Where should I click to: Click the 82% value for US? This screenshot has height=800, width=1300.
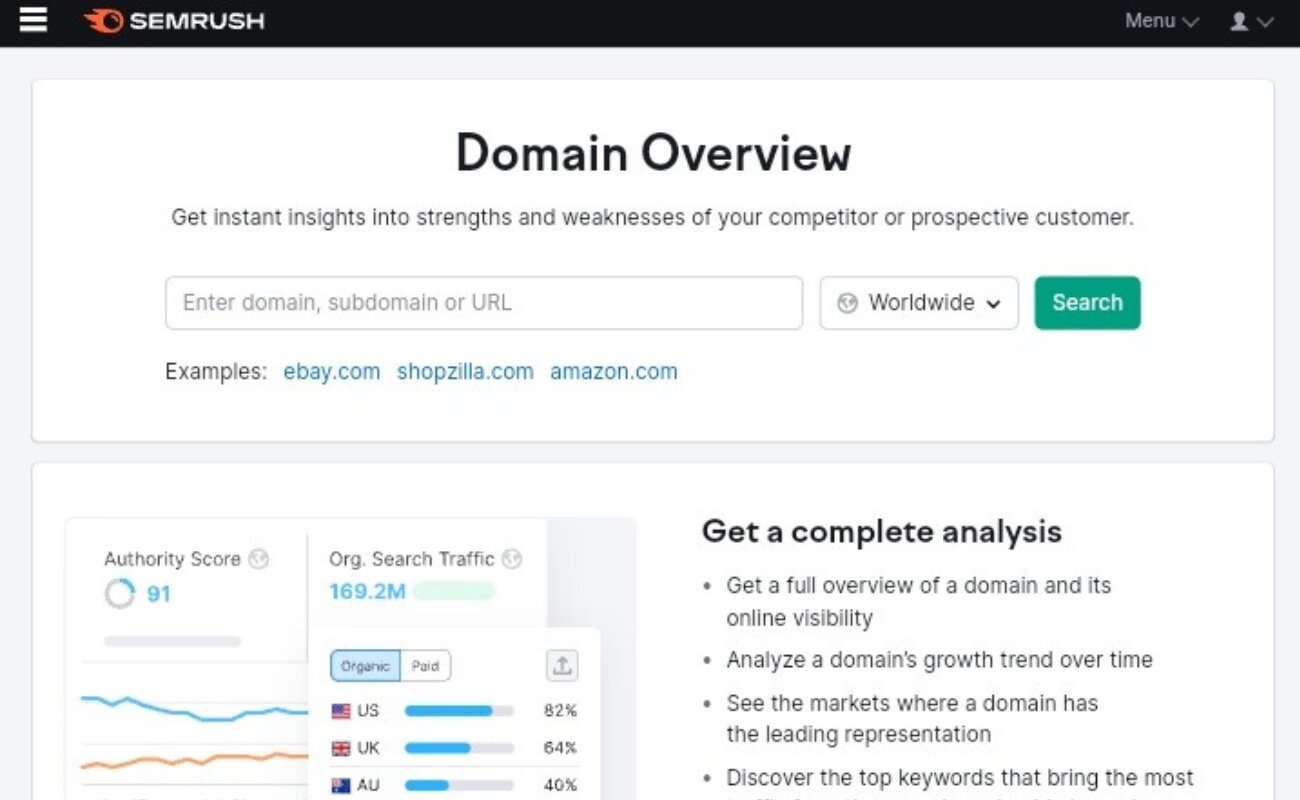(x=560, y=711)
